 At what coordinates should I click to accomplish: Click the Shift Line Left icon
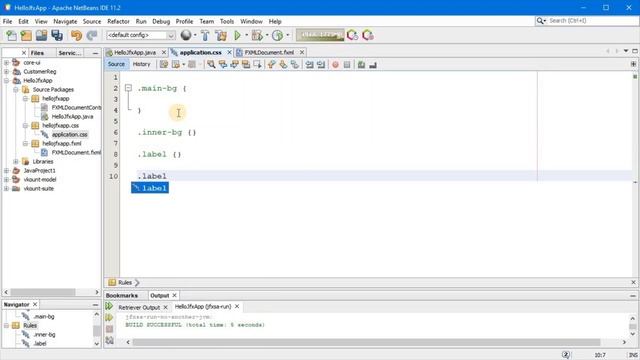pyautogui.click(x=309, y=64)
